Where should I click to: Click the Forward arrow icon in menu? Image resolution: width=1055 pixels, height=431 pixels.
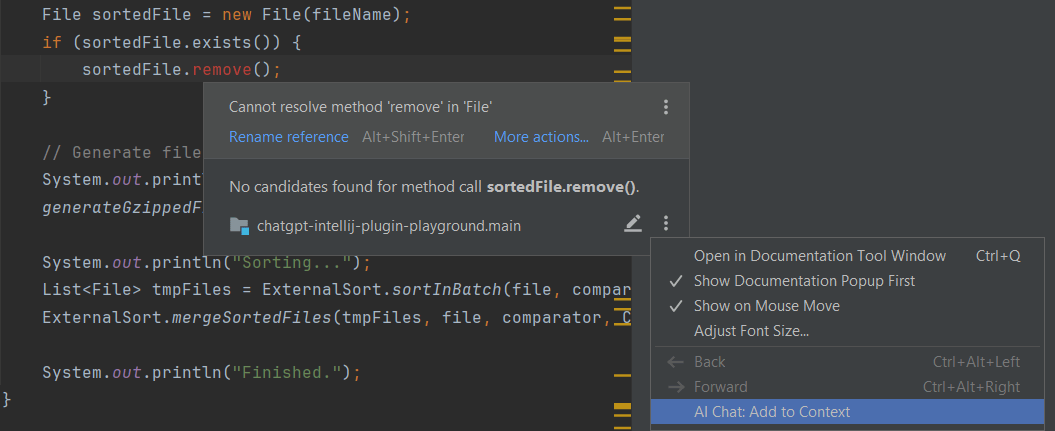675,387
